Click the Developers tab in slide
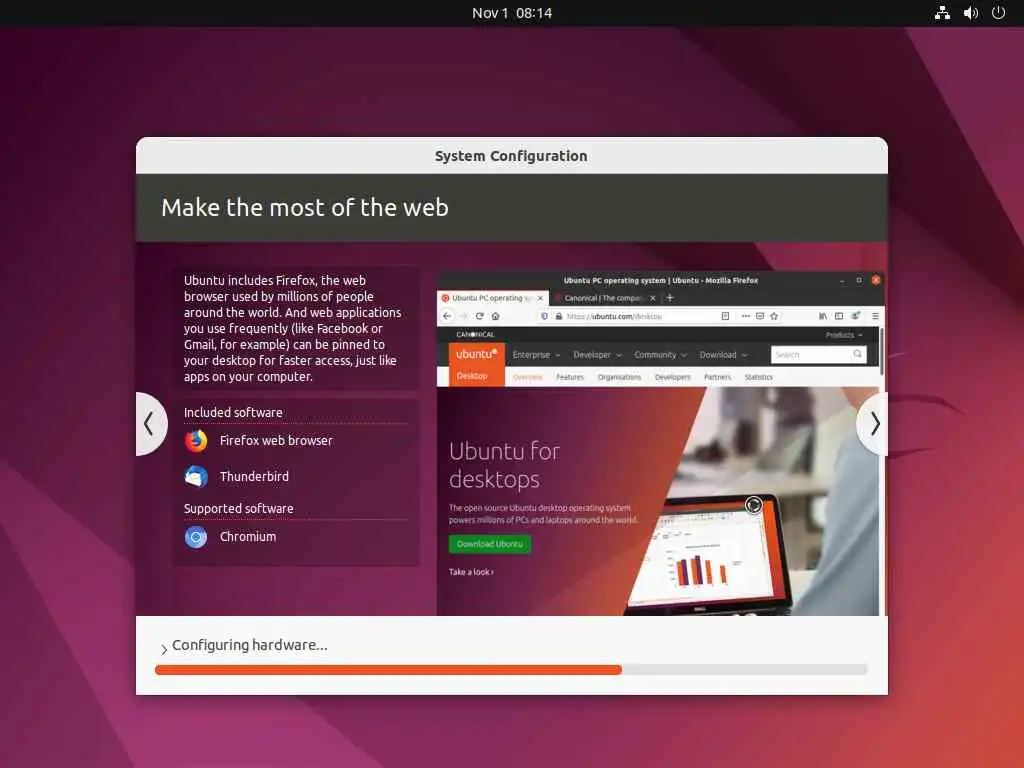The image size is (1024, 768). pos(673,377)
